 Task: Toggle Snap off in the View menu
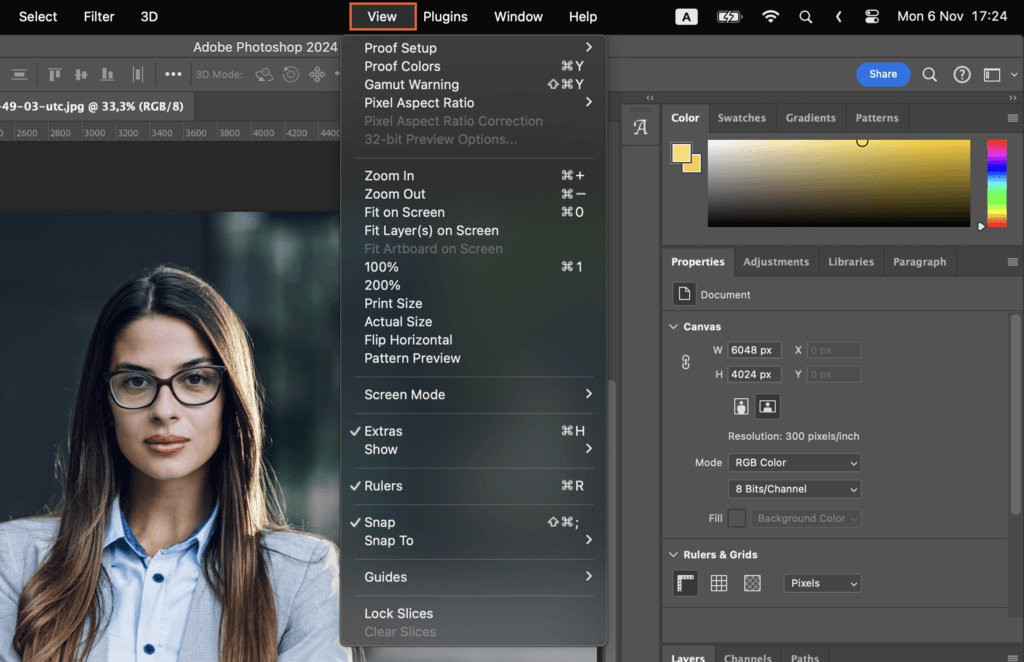point(378,522)
